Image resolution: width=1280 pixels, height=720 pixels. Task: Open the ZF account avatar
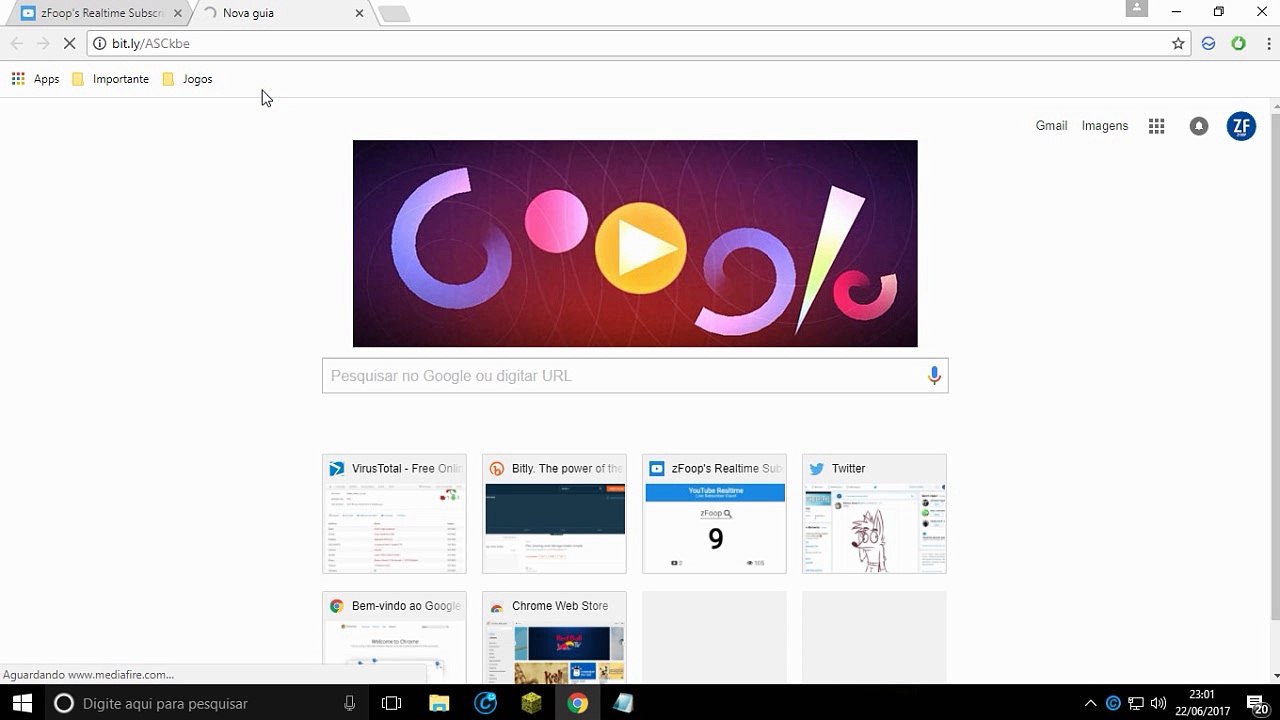(1241, 126)
